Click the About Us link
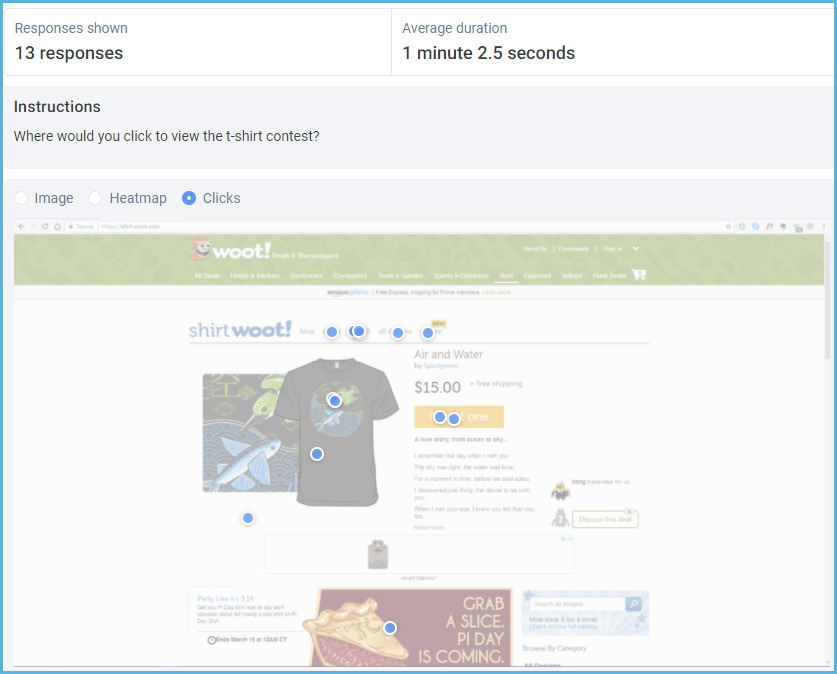The width and height of the screenshot is (837, 674). 535,249
